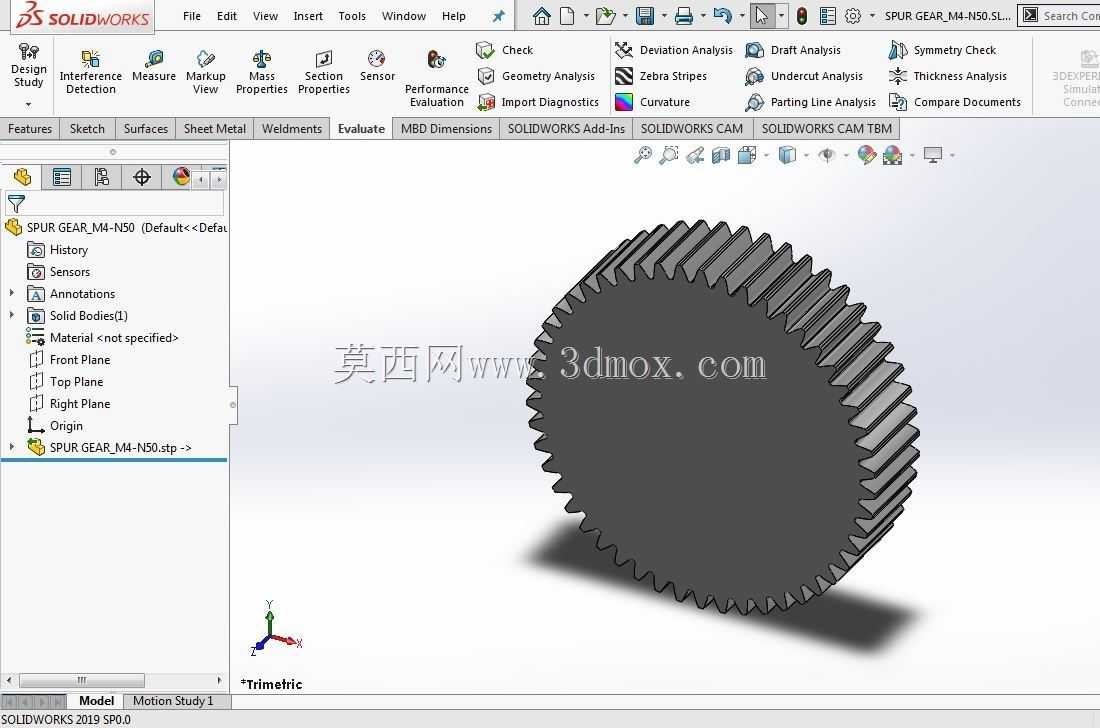Open Markup View
Image resolution: width=1100 pixels, height=728 pixels.
tap(206, 72)
